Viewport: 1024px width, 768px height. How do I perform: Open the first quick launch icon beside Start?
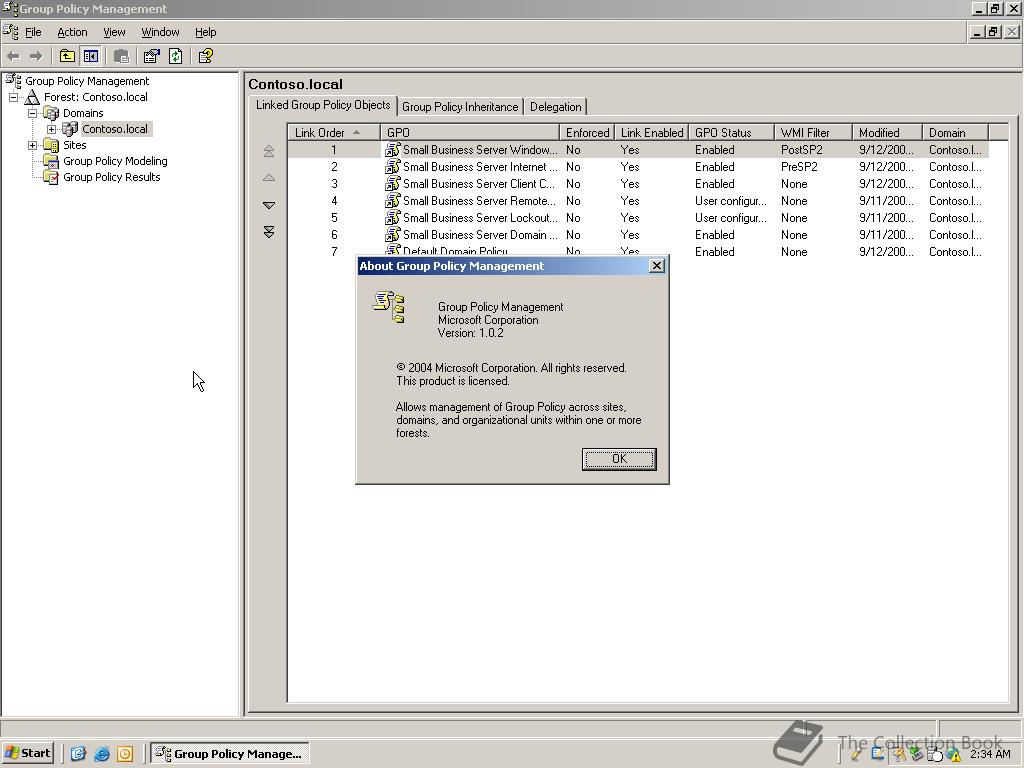point(78,754)
